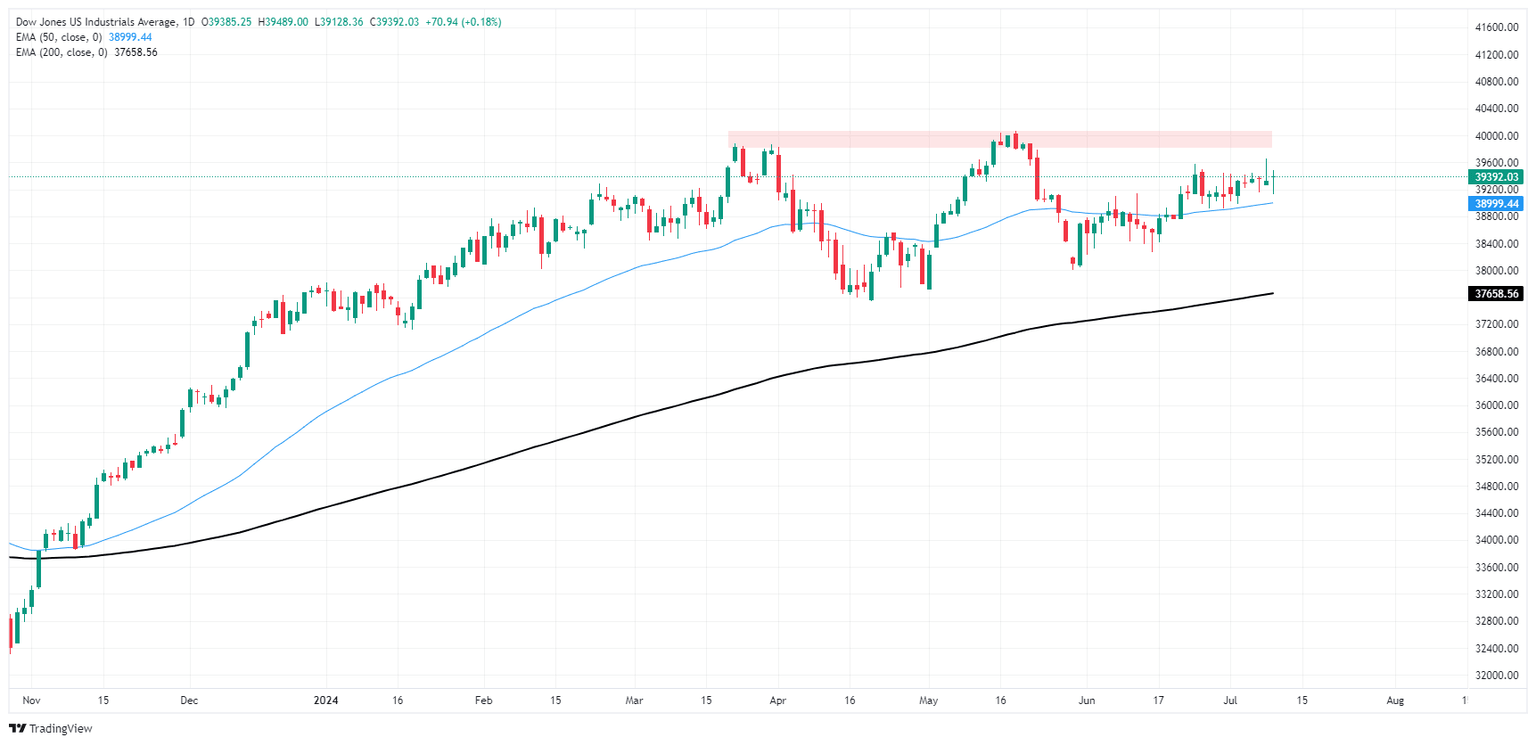Click the May label on time axis
Viewport: 1536px width, 744px height.
point(931,701)
